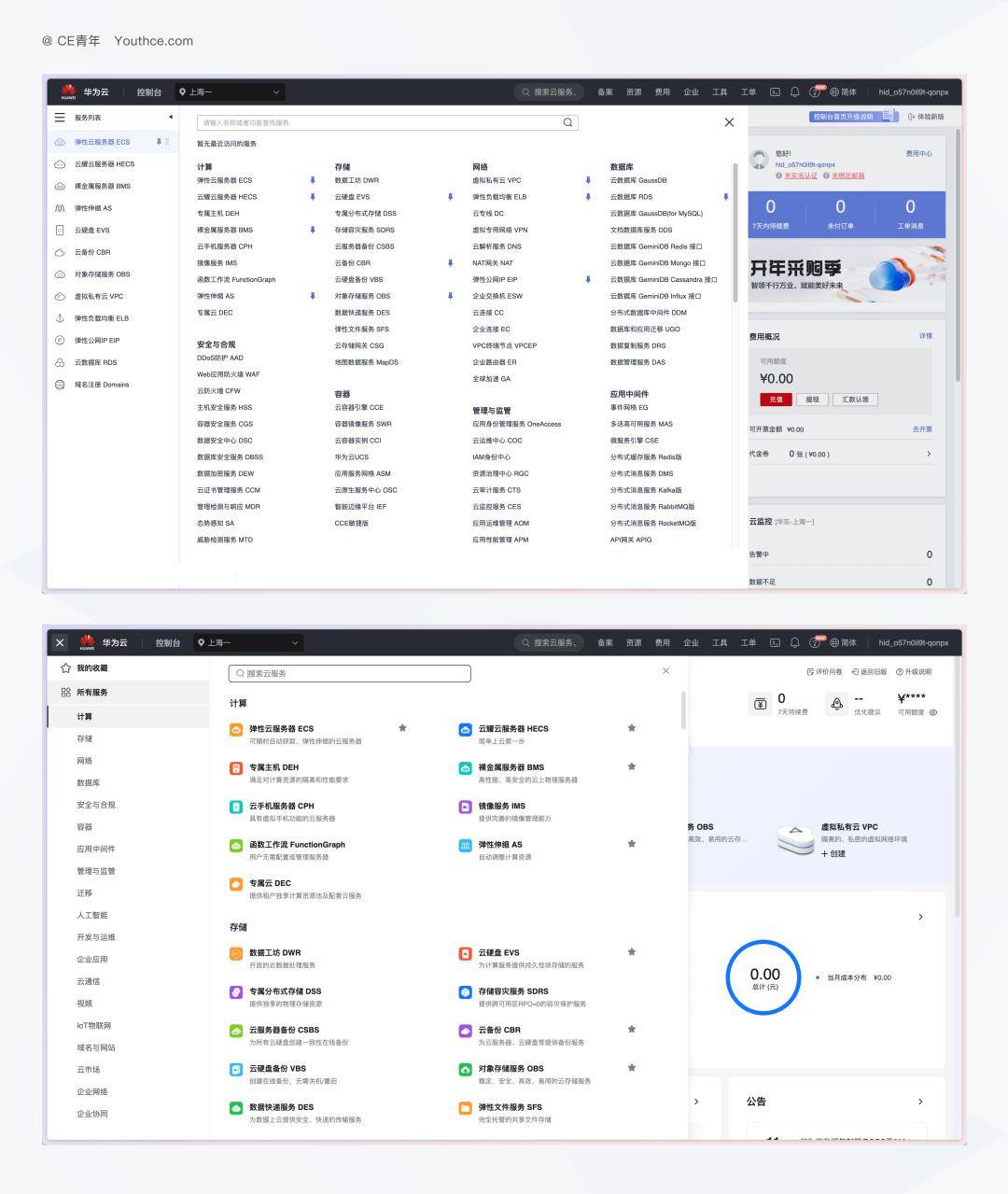
Task: Open 云硬盘 EVS in the upper sidebar
Action: pos(92,230)
